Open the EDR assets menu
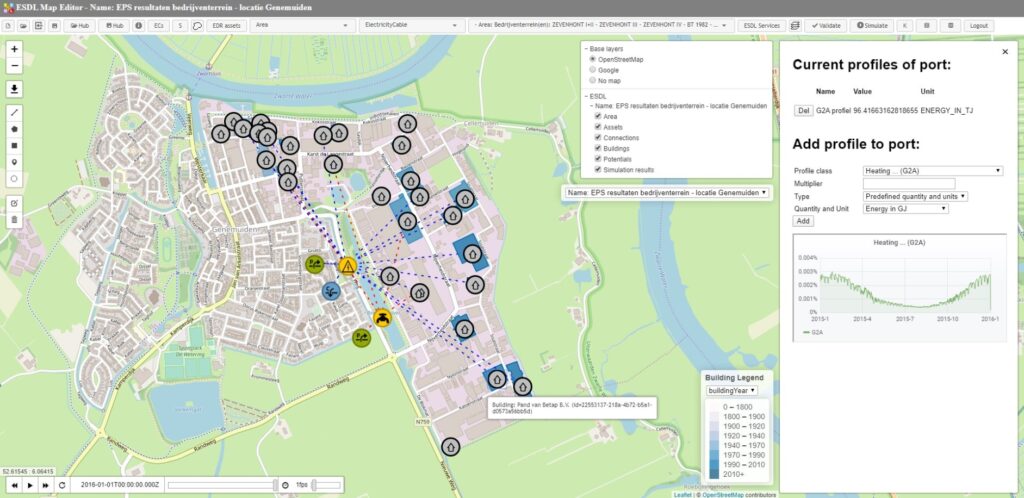Image resolution: width=1024 pixels, height=498 pixels. 227,24
